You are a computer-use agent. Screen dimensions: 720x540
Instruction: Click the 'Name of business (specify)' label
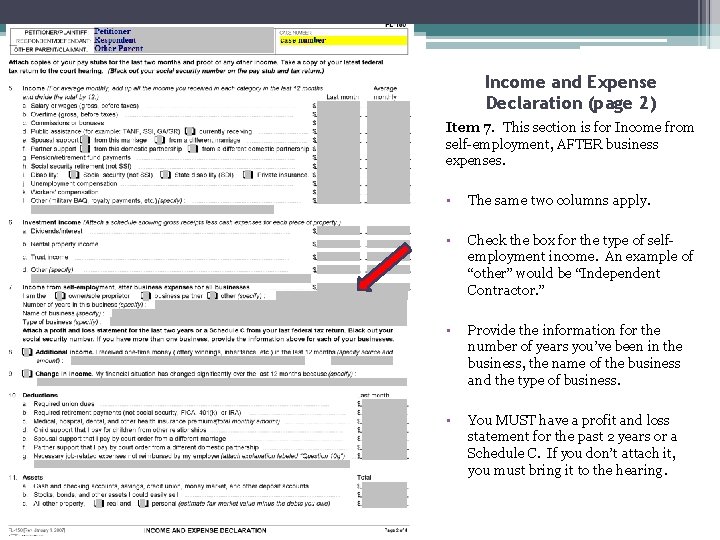pos(63,313)
